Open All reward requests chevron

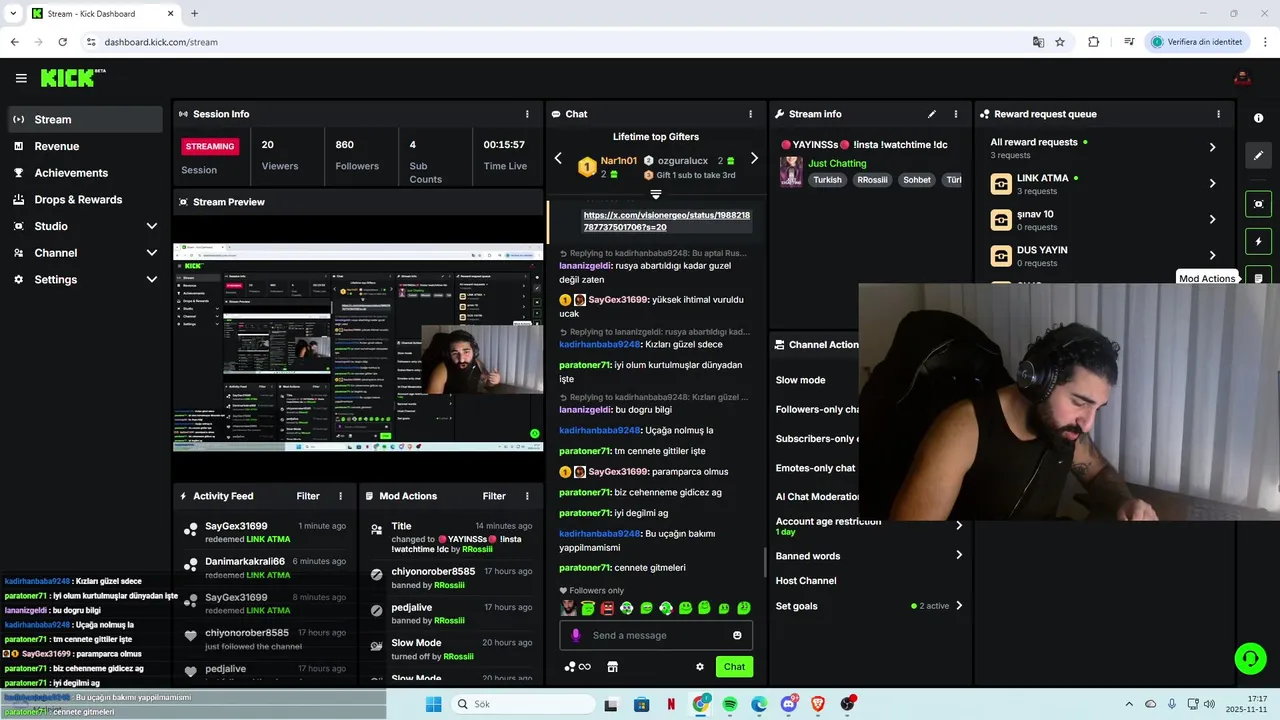coord(1212,148)
